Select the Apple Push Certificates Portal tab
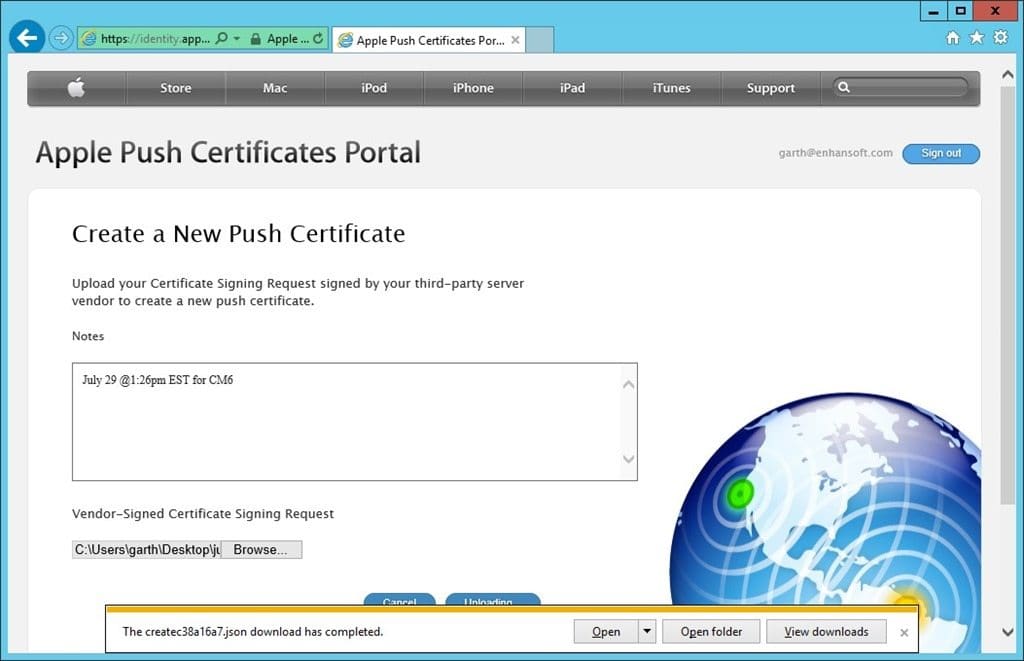1024x661 pixels. tap(428, 40)
